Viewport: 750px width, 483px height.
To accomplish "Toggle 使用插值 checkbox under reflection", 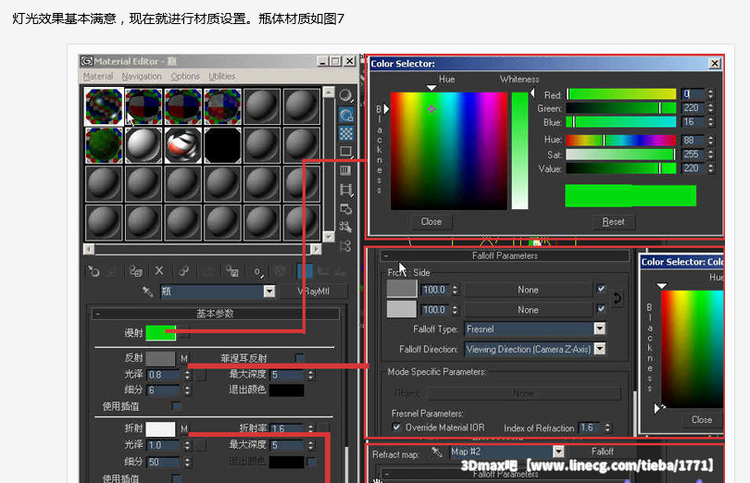I will (176, 406).
